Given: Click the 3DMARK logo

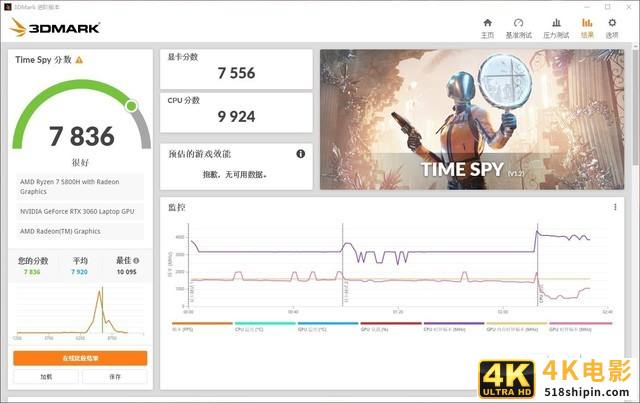Looking at the screenshot, I should click(x=54, y=27).
